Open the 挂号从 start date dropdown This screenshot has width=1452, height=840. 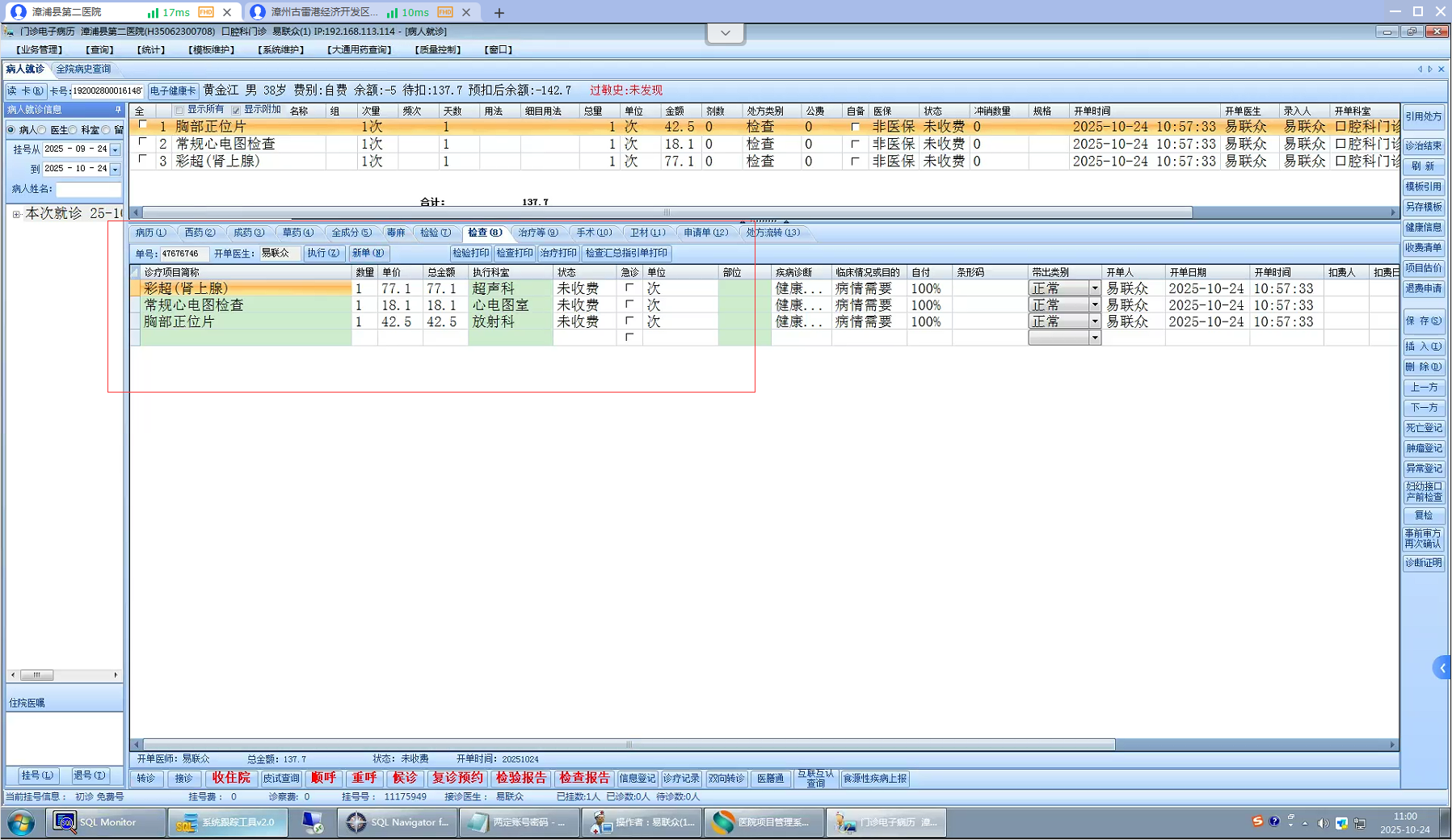[x=116, y=149]
